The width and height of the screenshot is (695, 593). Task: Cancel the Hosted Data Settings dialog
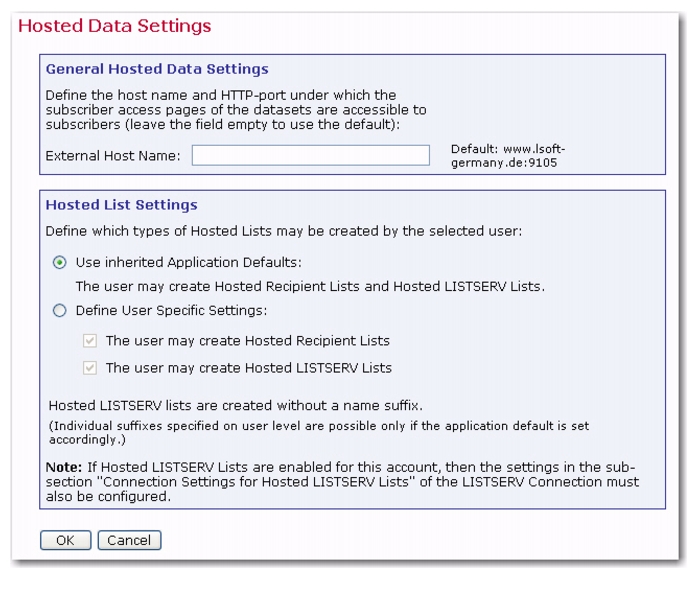129,540
